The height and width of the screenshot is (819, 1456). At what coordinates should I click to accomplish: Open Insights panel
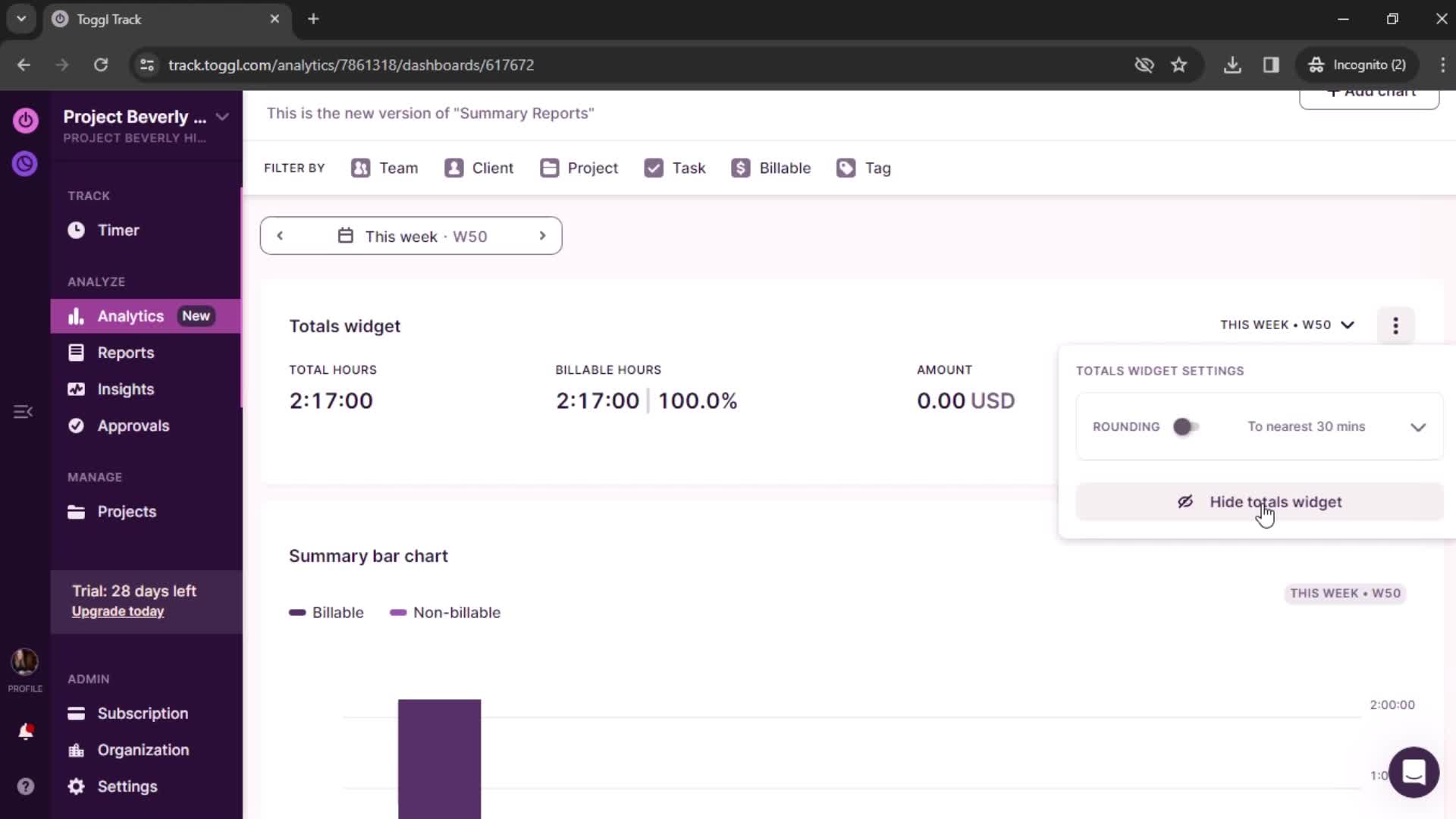(126, 388)
